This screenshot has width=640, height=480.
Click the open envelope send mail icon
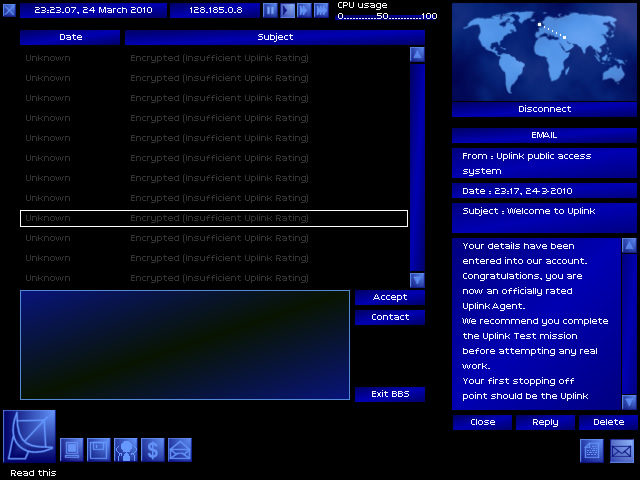tap(179, 450)
